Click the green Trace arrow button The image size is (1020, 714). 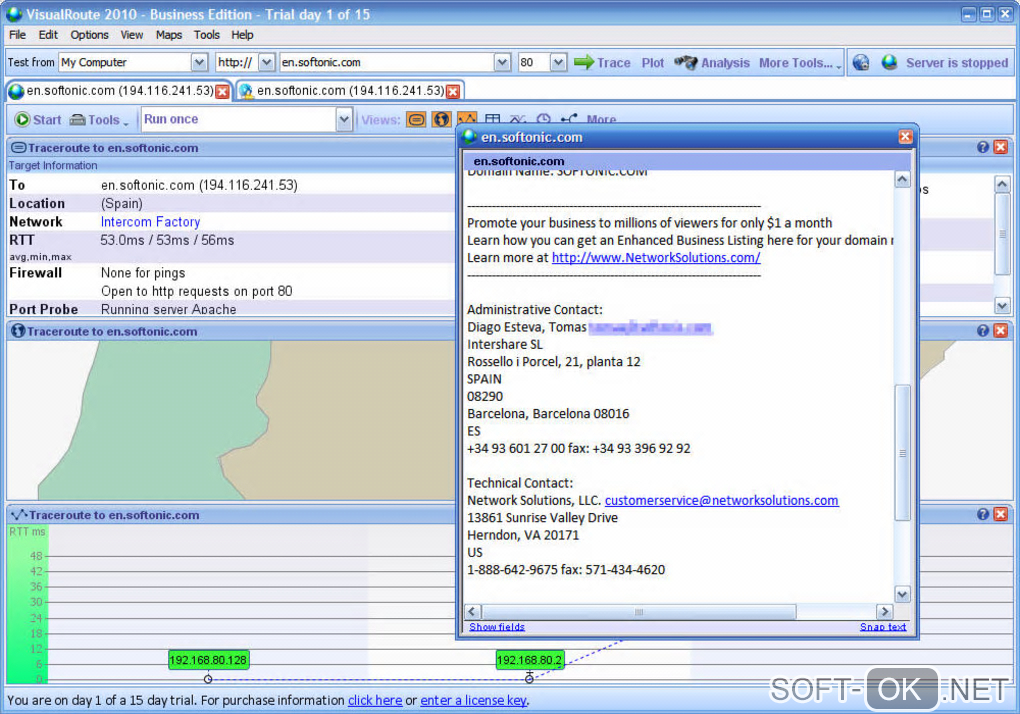click(602, 62)
